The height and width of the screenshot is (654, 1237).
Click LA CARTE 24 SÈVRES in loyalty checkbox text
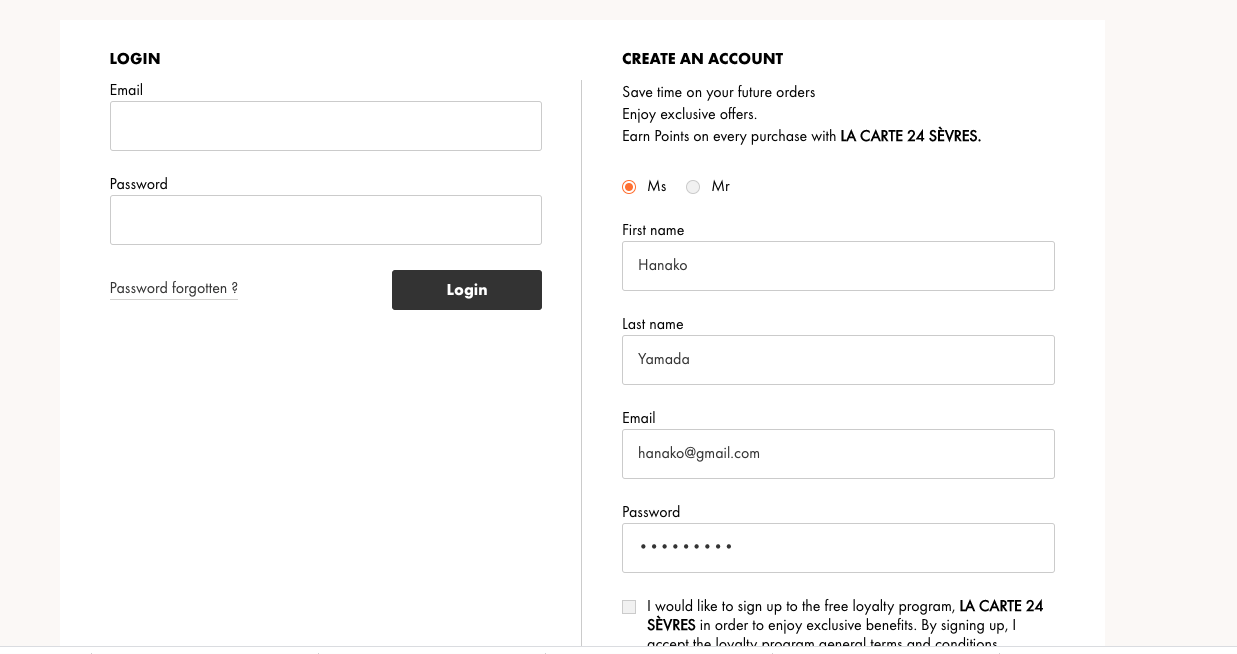(1000, 606)
